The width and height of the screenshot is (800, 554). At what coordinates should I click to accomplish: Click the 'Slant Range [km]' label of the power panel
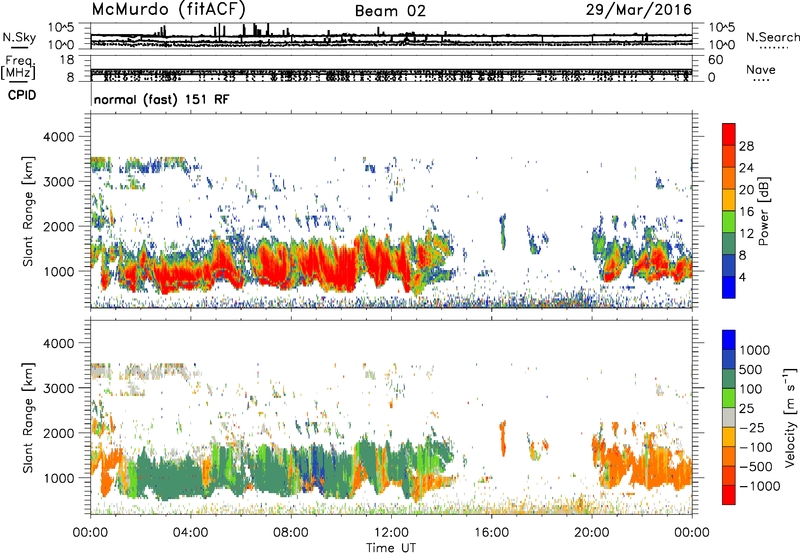coord(29,211)
